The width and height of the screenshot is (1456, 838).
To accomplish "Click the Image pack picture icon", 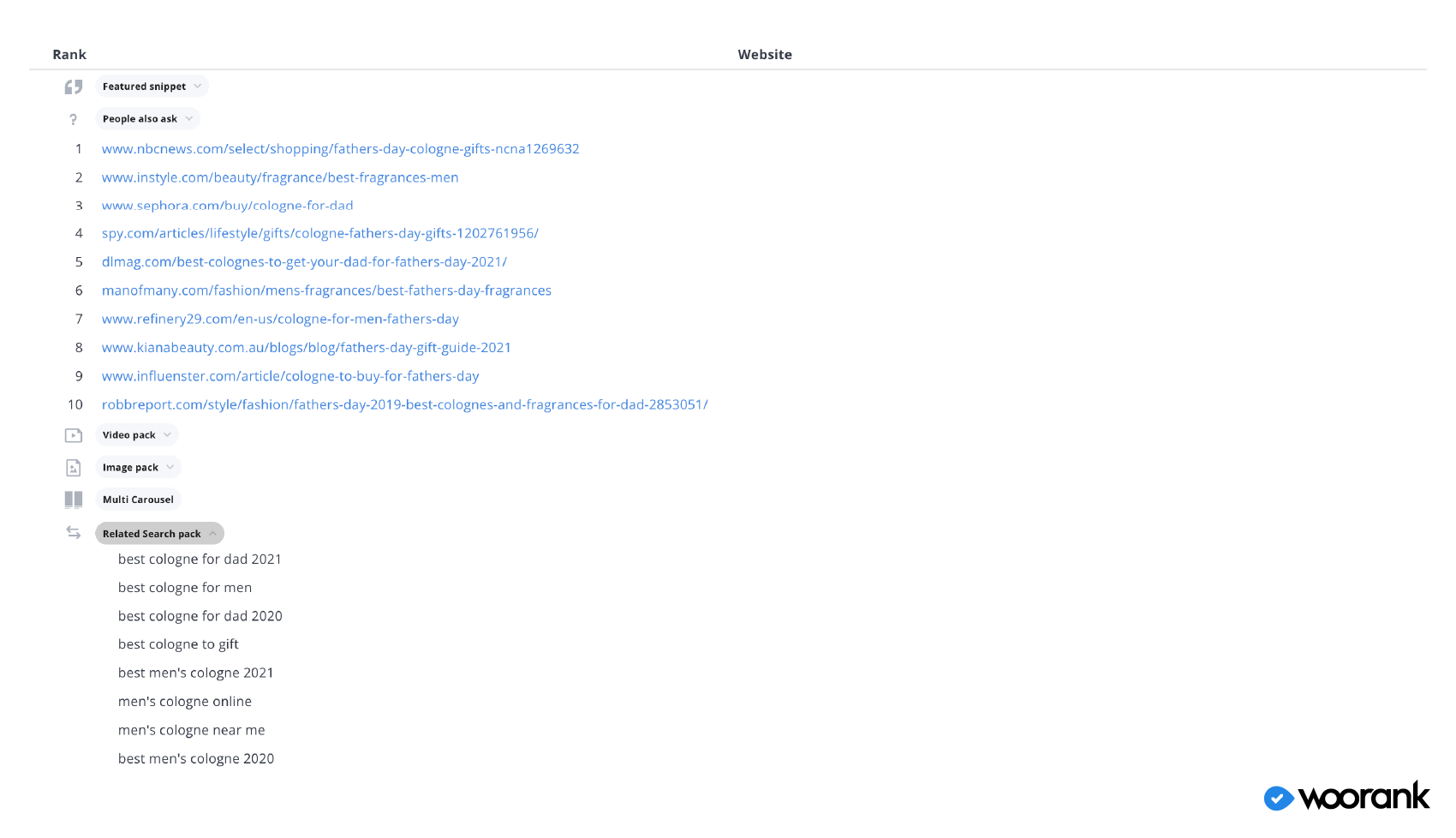I will coord(74,468).
